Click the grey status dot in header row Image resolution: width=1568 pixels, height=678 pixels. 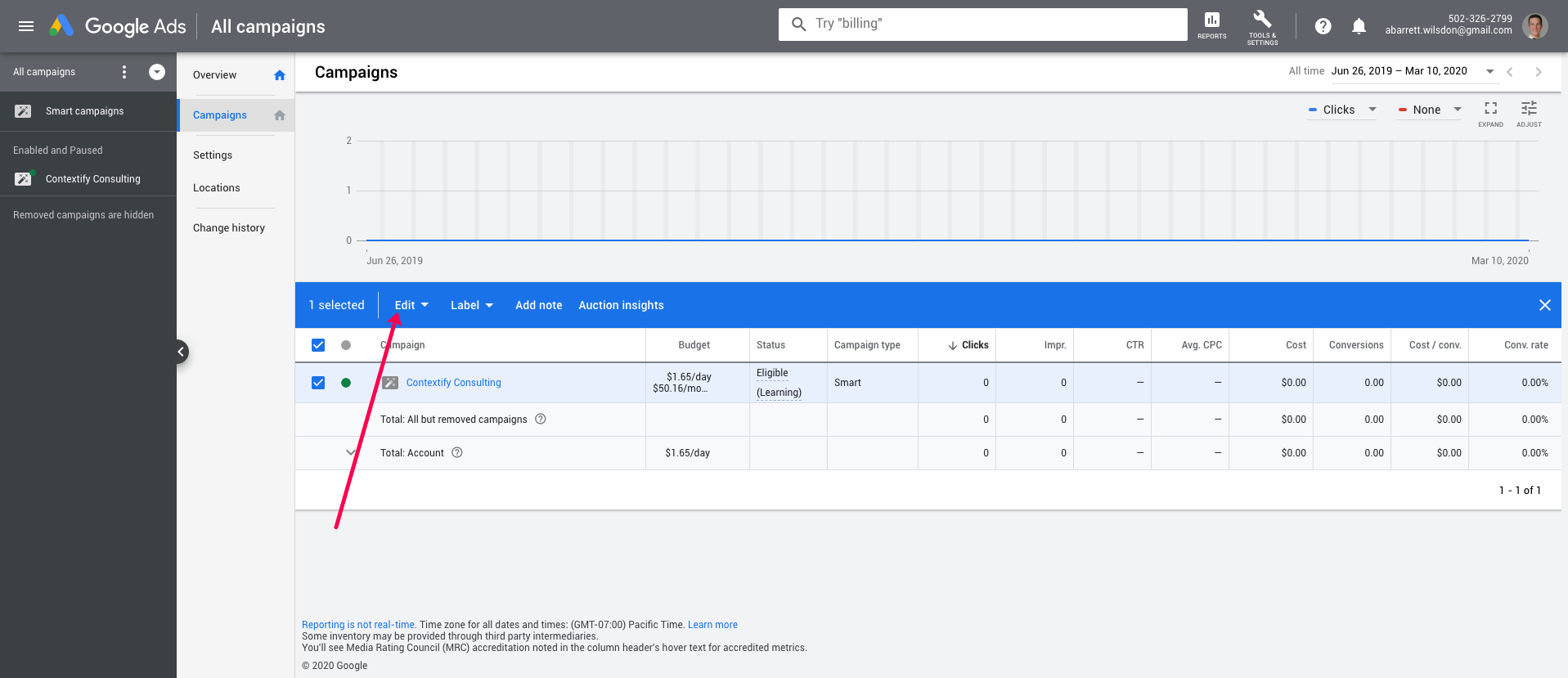point(346,345)
